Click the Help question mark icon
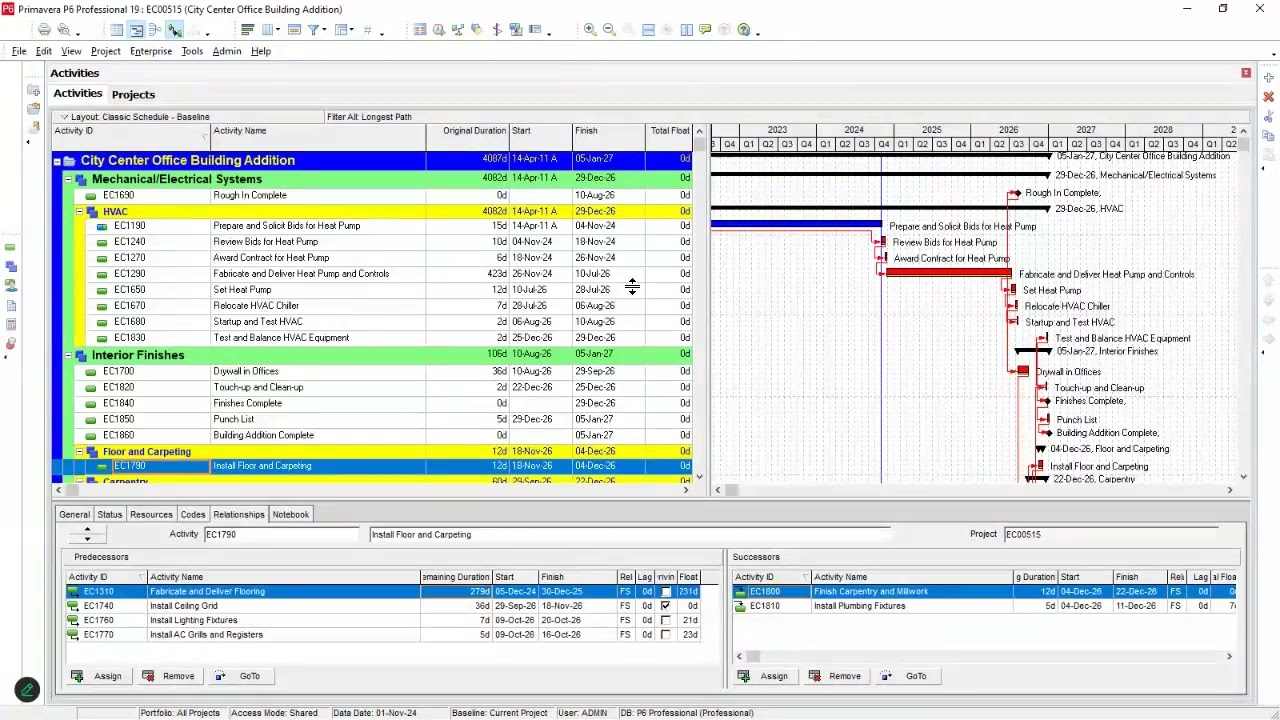 click(744, 30)
